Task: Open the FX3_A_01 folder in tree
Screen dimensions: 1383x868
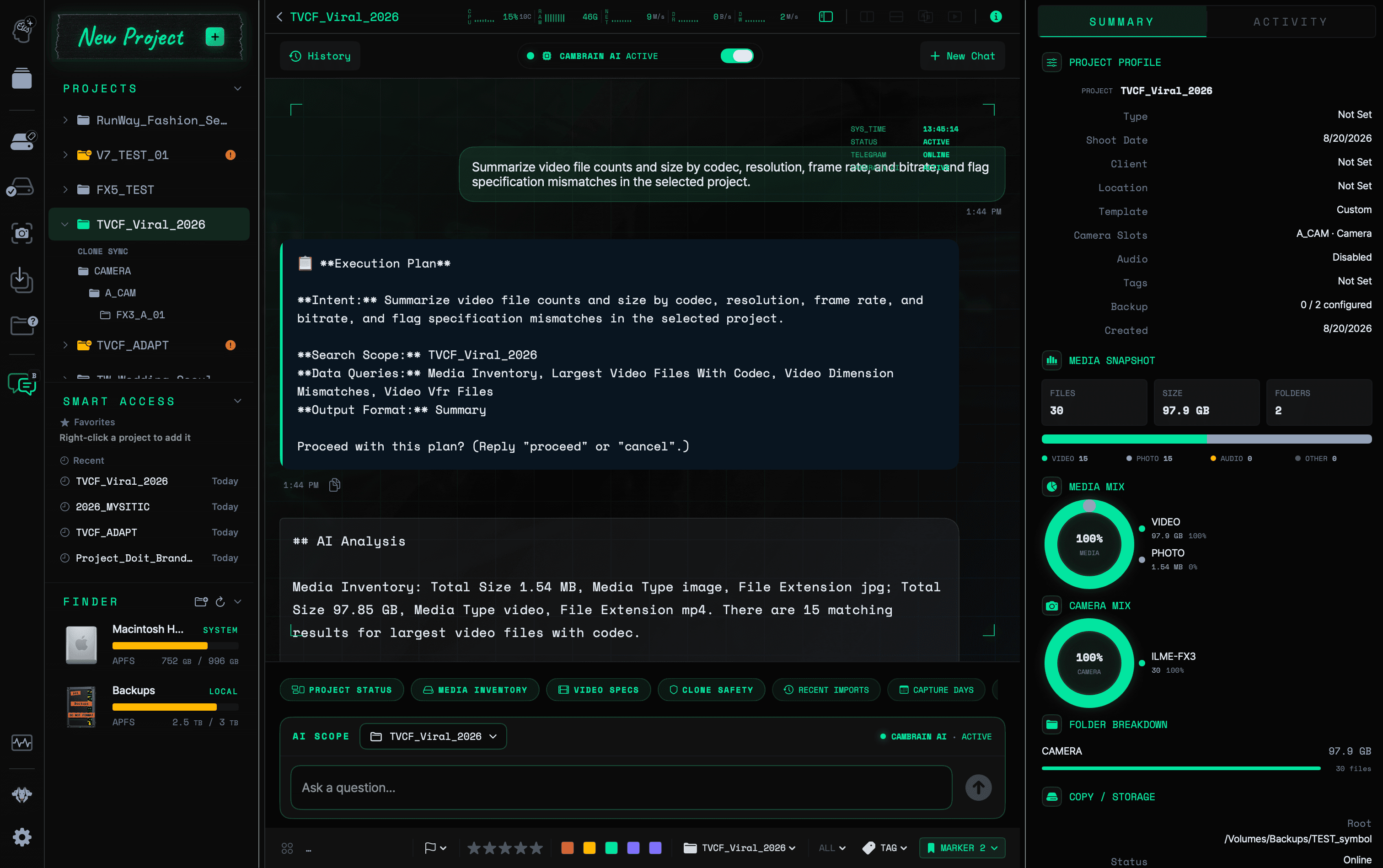Action: click(133, 315)
